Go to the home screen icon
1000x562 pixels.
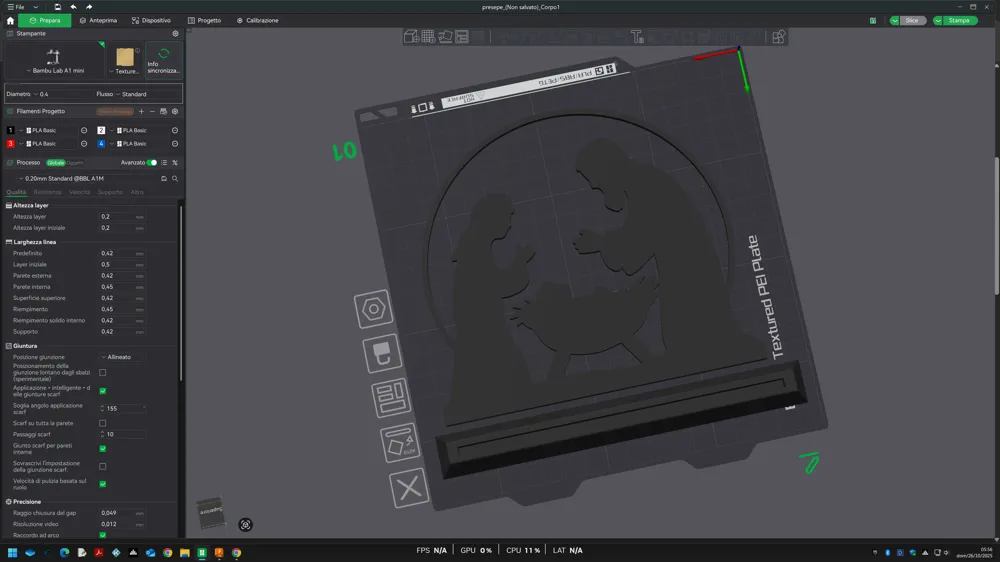[10, 20]
